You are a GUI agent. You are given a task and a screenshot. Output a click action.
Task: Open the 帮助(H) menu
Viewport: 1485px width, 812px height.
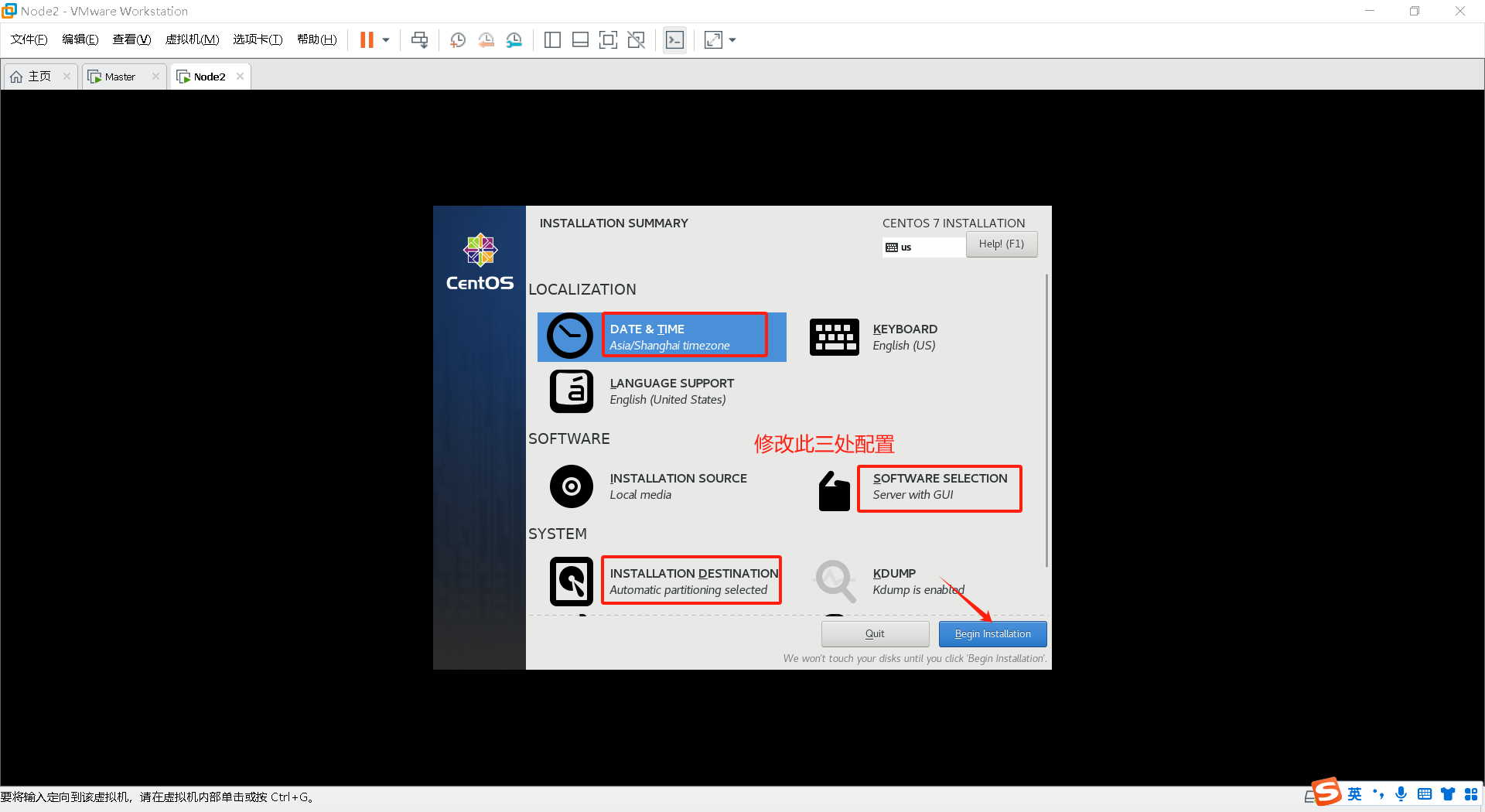(316, 39)
